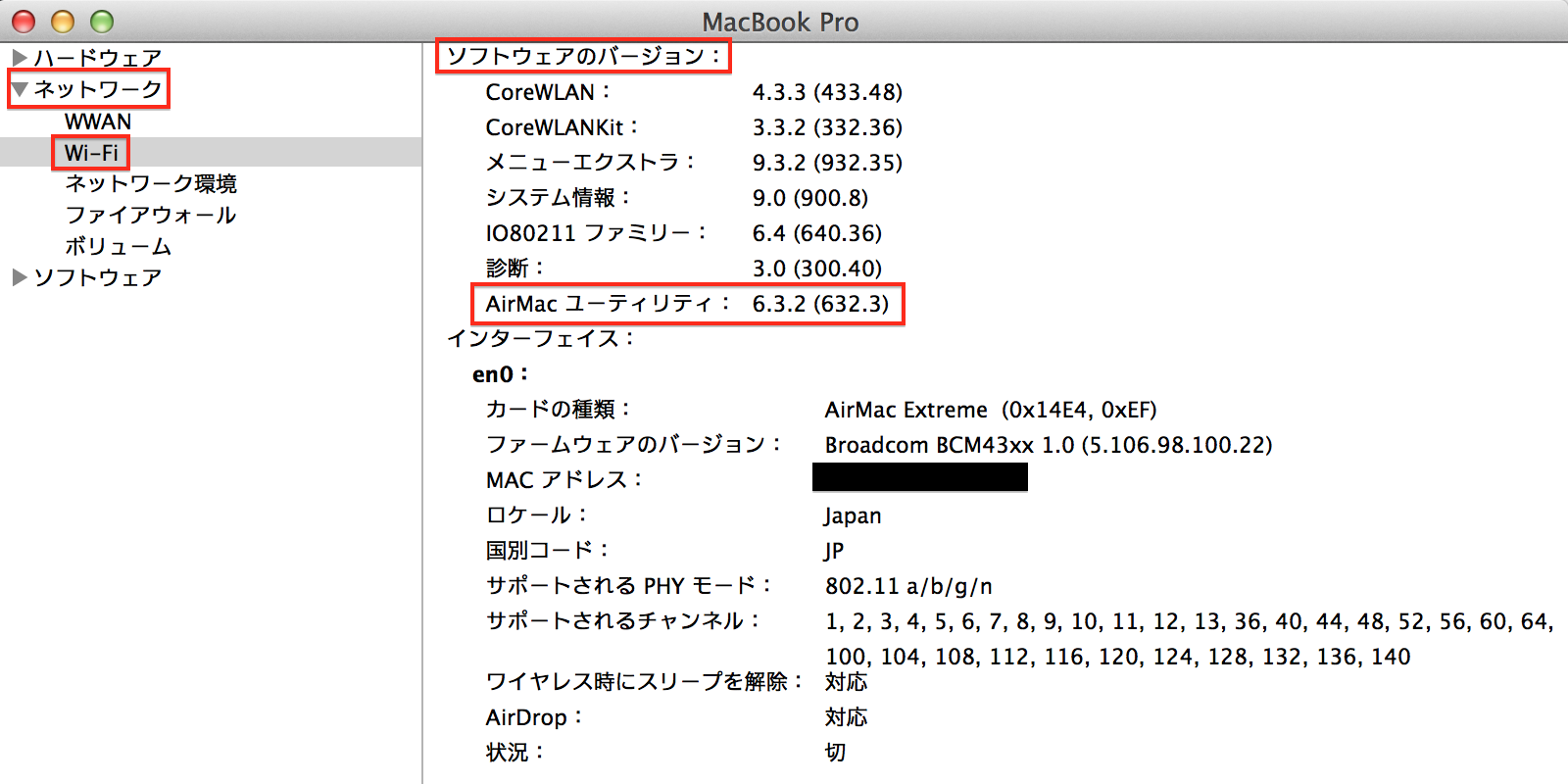Click the AirDrop label
The image size is (1568, 784).
[x=534, y=717]
